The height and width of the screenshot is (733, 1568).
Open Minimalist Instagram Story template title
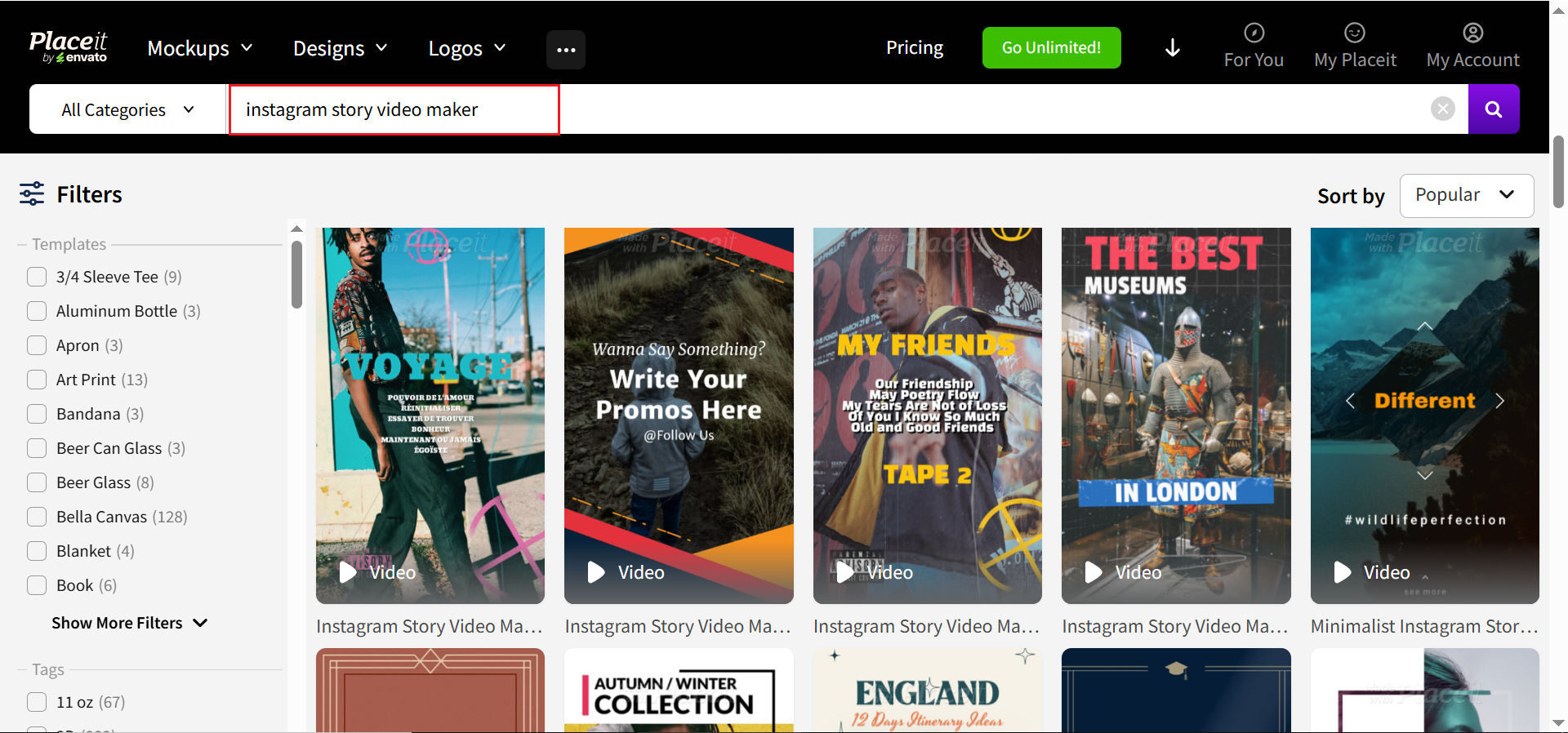pos(1424,626)
